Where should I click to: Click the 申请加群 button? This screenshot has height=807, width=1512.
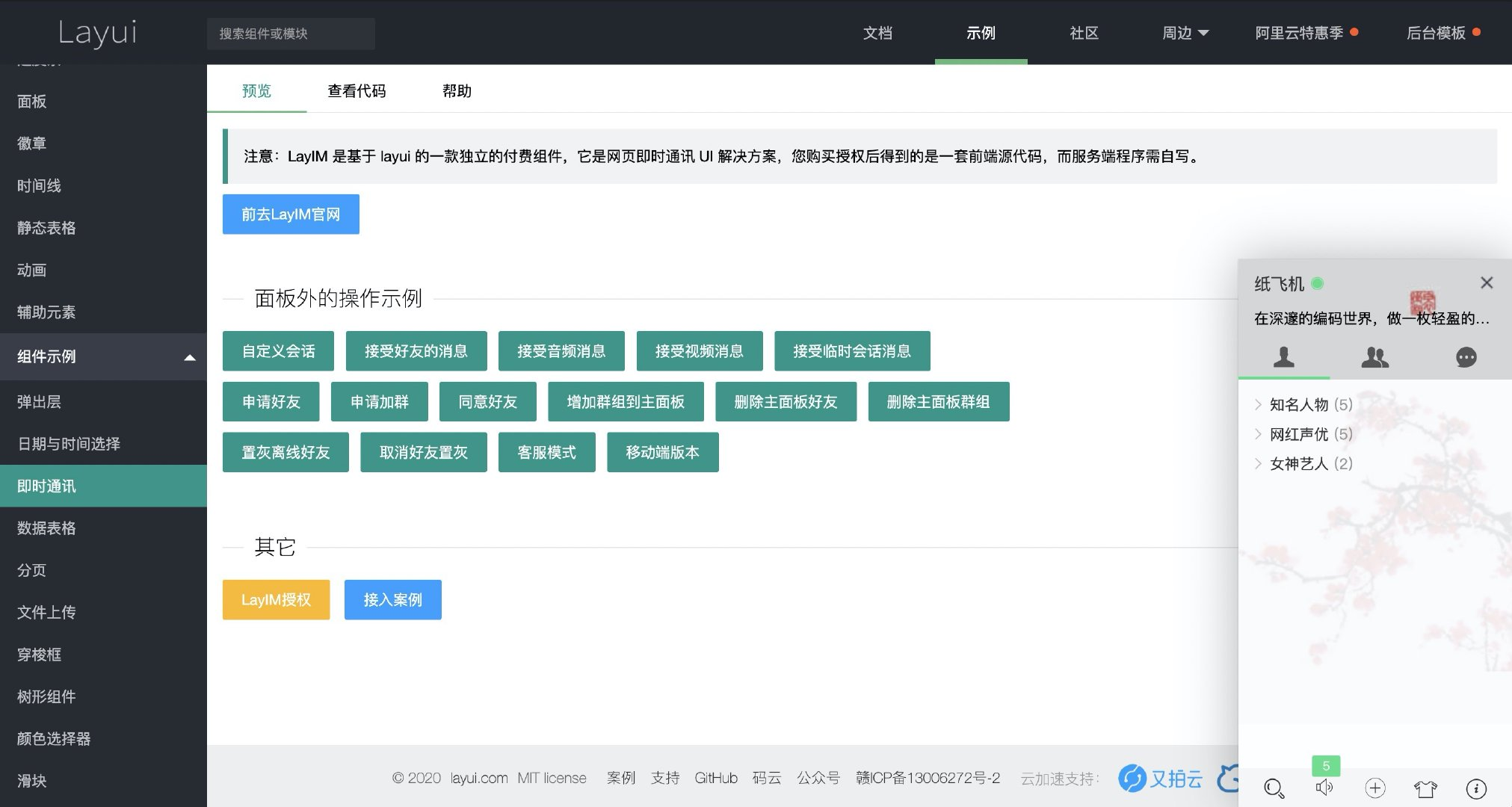pyautogui.click(x=380, y=402)
